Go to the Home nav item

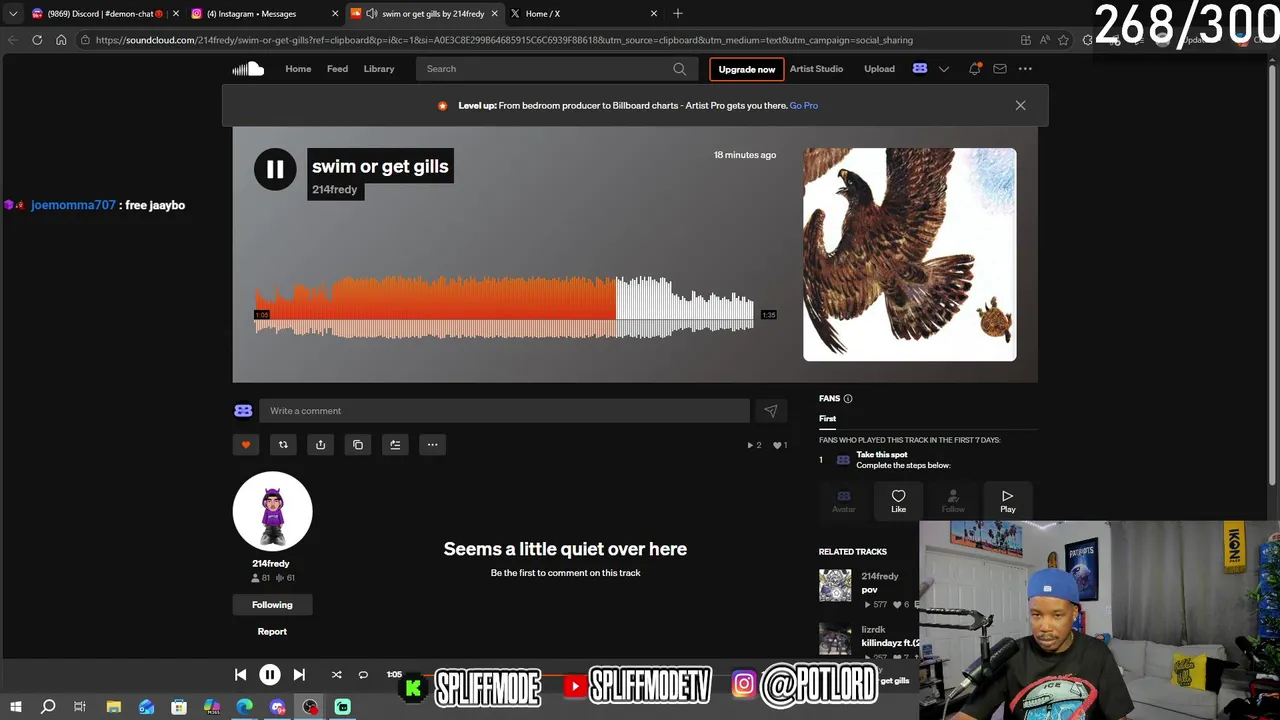click(298, 69)
